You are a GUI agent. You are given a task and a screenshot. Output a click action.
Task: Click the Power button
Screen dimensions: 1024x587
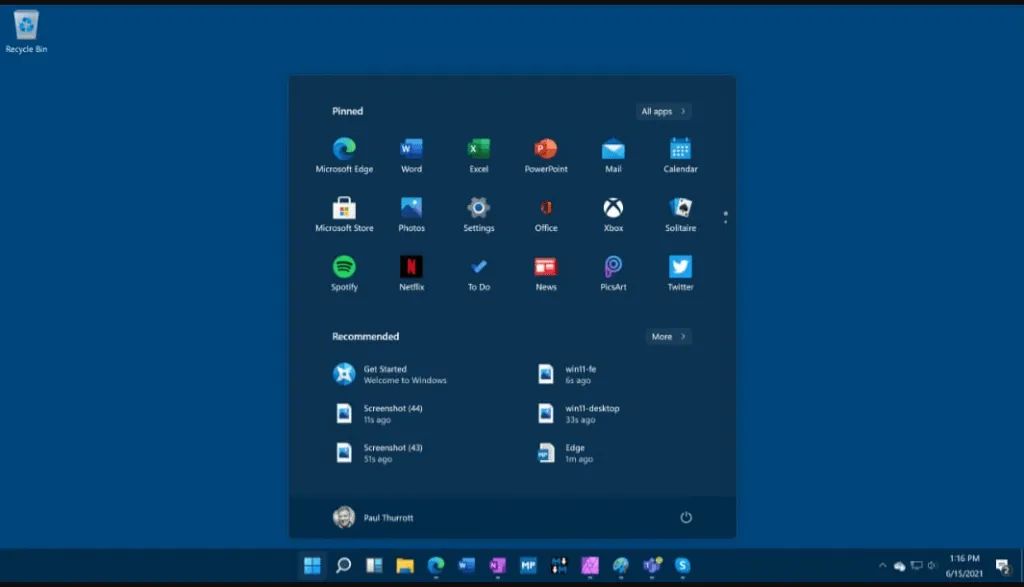pos(686,517)
